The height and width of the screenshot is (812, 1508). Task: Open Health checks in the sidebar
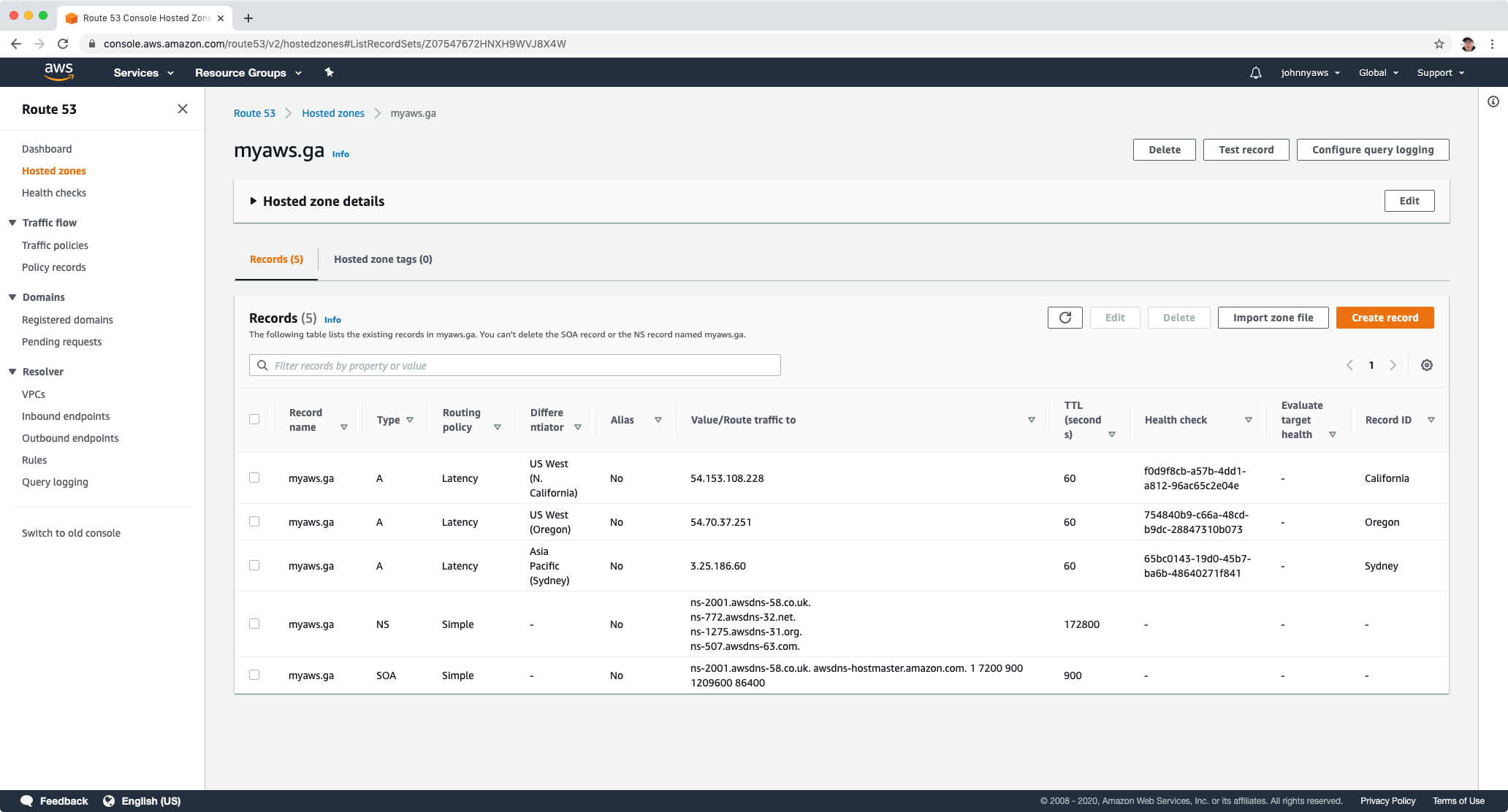54,193
